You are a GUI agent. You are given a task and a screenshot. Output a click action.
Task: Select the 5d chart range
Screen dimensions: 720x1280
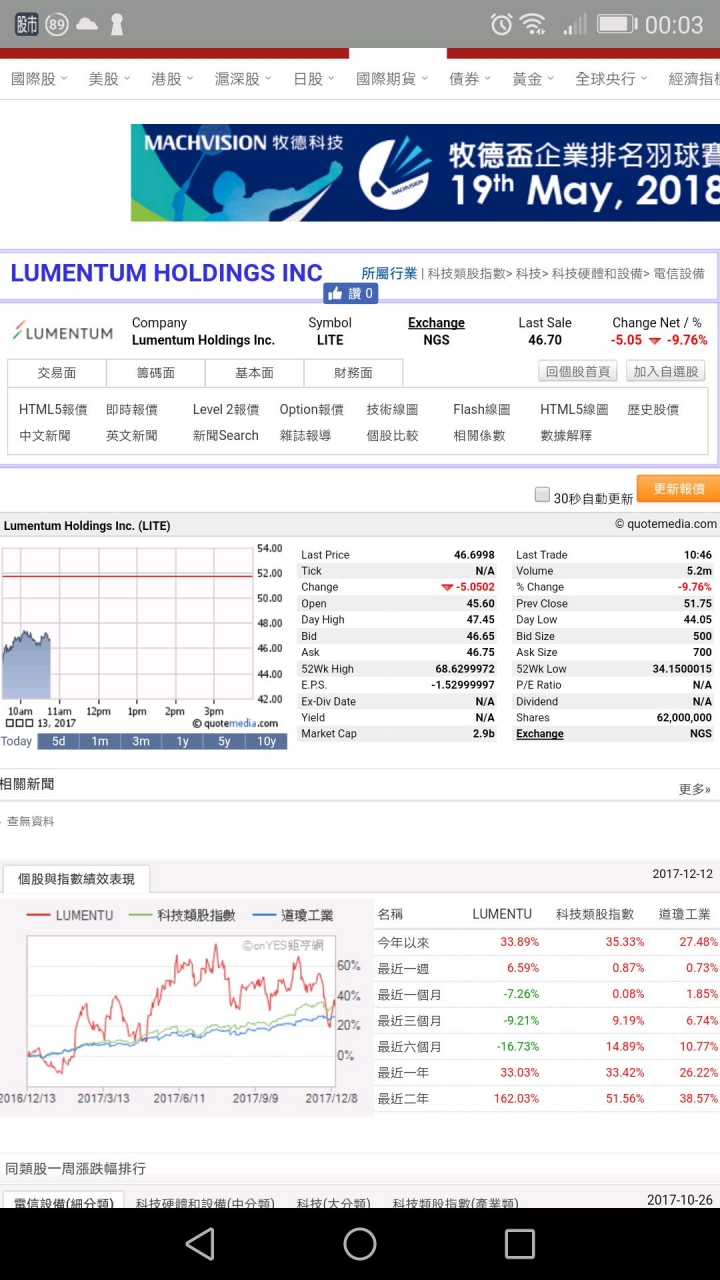point(58,741)
